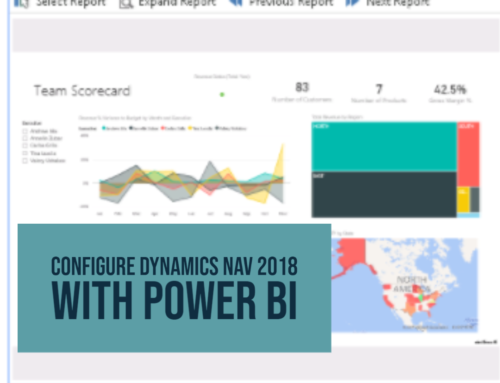Click the red Carlos Grilo legend dot
Screen dimensions: 500x383
pyautogui.click(x=163, y=128)
